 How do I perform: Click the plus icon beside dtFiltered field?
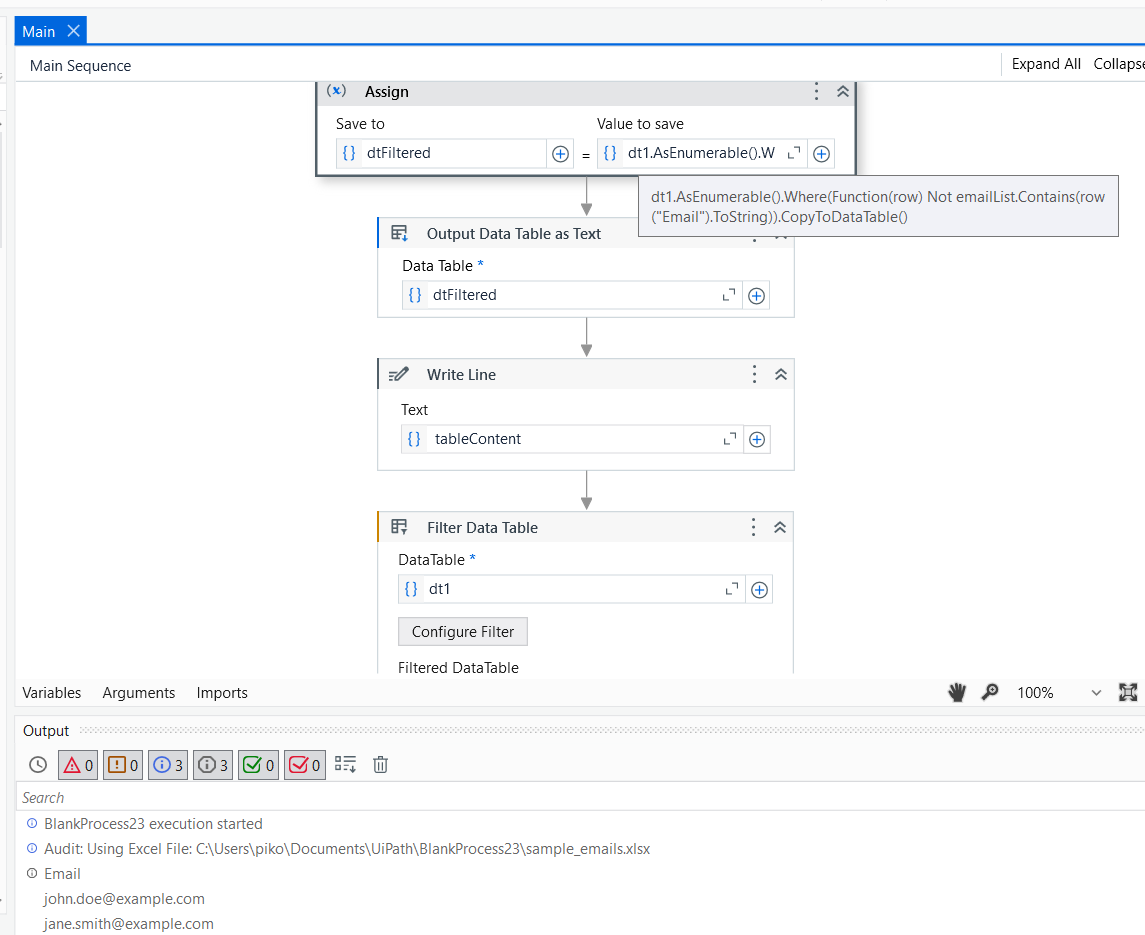[560, 153]
